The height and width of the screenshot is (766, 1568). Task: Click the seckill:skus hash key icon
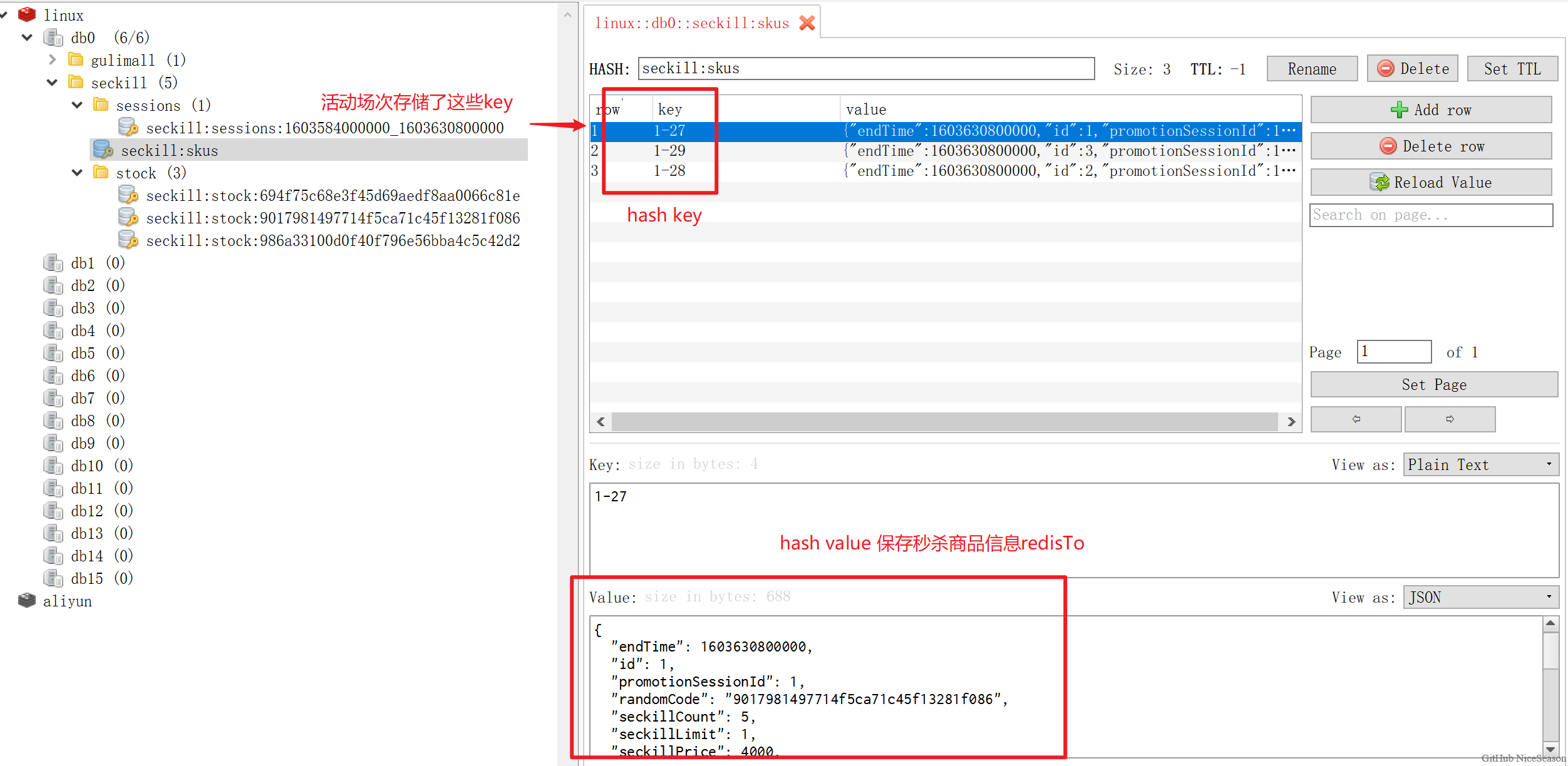point(103,150)
